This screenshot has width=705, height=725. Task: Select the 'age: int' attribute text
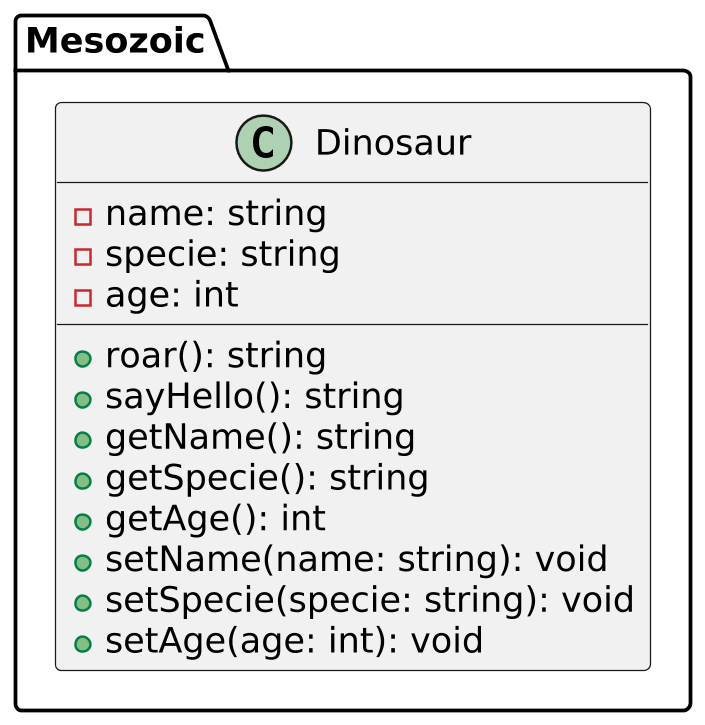pos(171,296)
